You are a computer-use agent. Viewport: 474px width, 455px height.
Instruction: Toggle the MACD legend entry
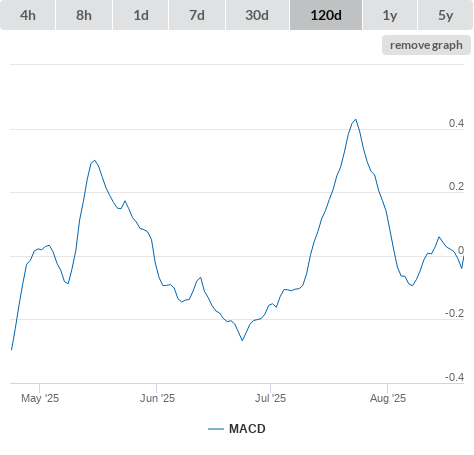pyautogui.click(x=237, y=429)
